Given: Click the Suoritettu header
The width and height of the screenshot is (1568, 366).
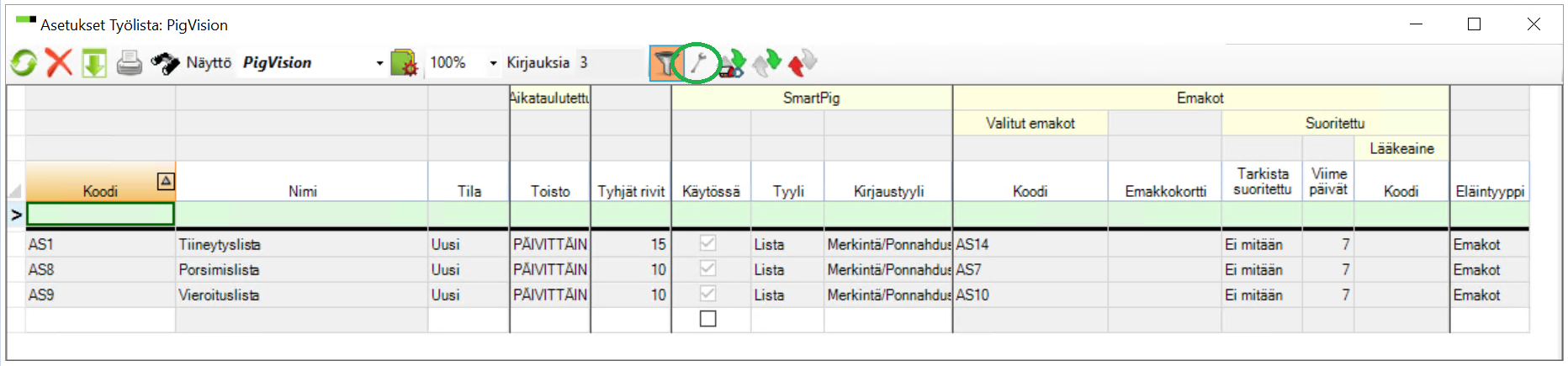Looking at the screenshot, I should [1335, 123].
